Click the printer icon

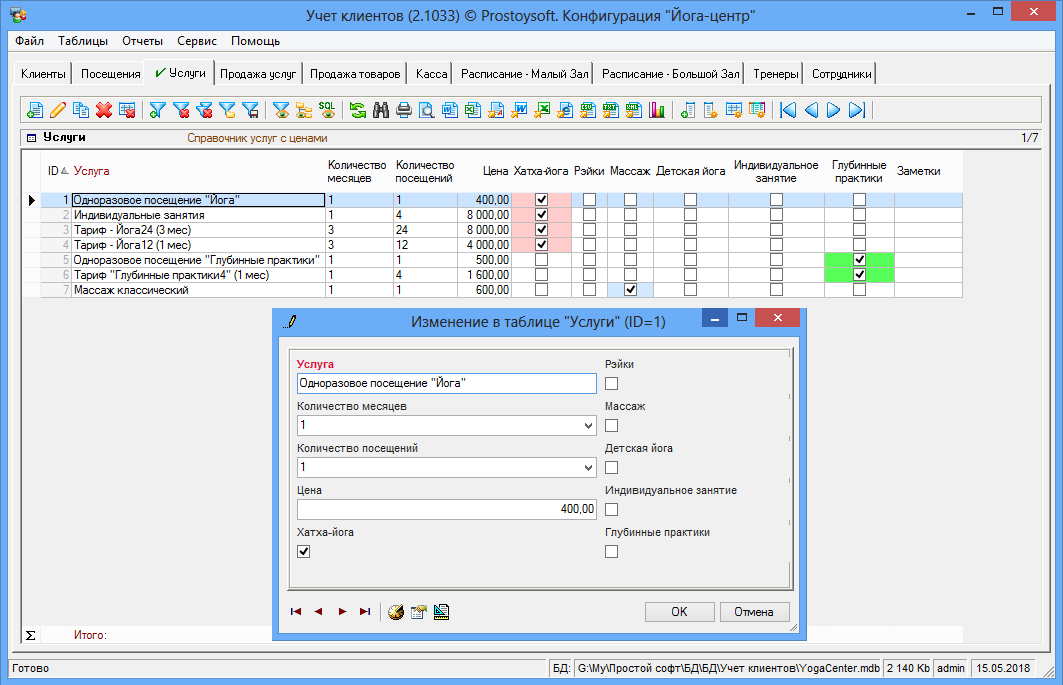tap(404, 110)
